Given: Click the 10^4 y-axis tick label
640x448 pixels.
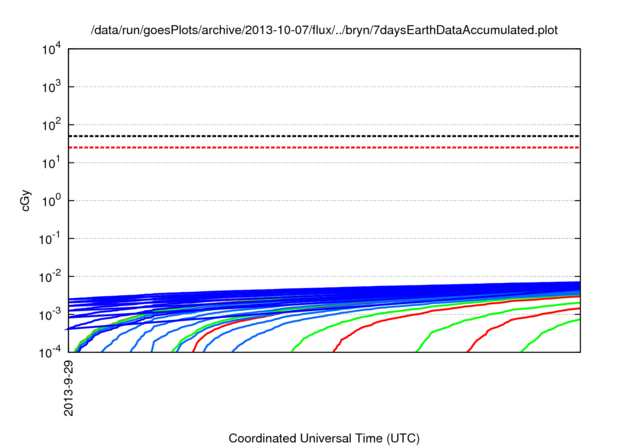Looking at the screenshot, I should tap(50, 49).
